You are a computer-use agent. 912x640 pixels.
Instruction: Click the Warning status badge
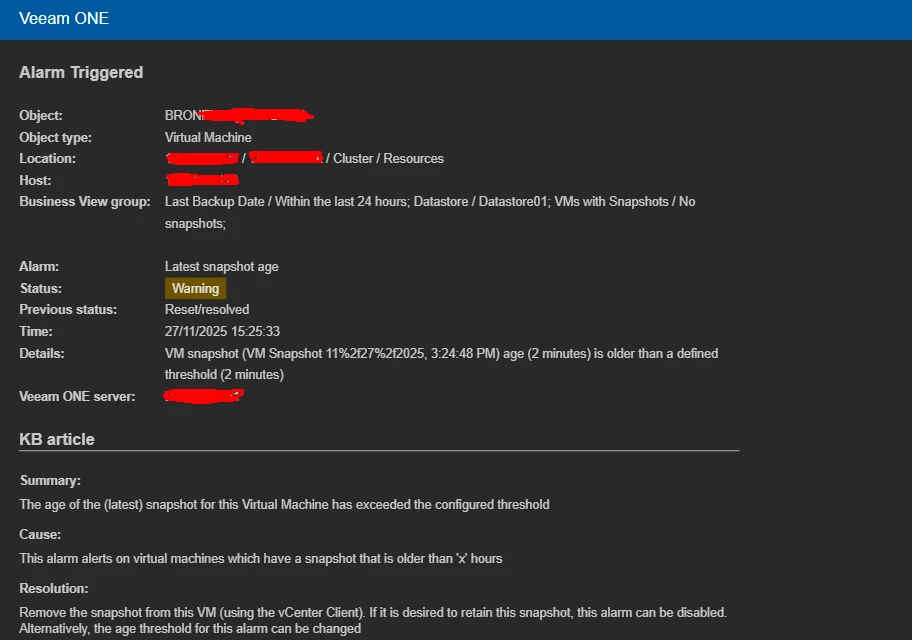click(x=195, y=288)
